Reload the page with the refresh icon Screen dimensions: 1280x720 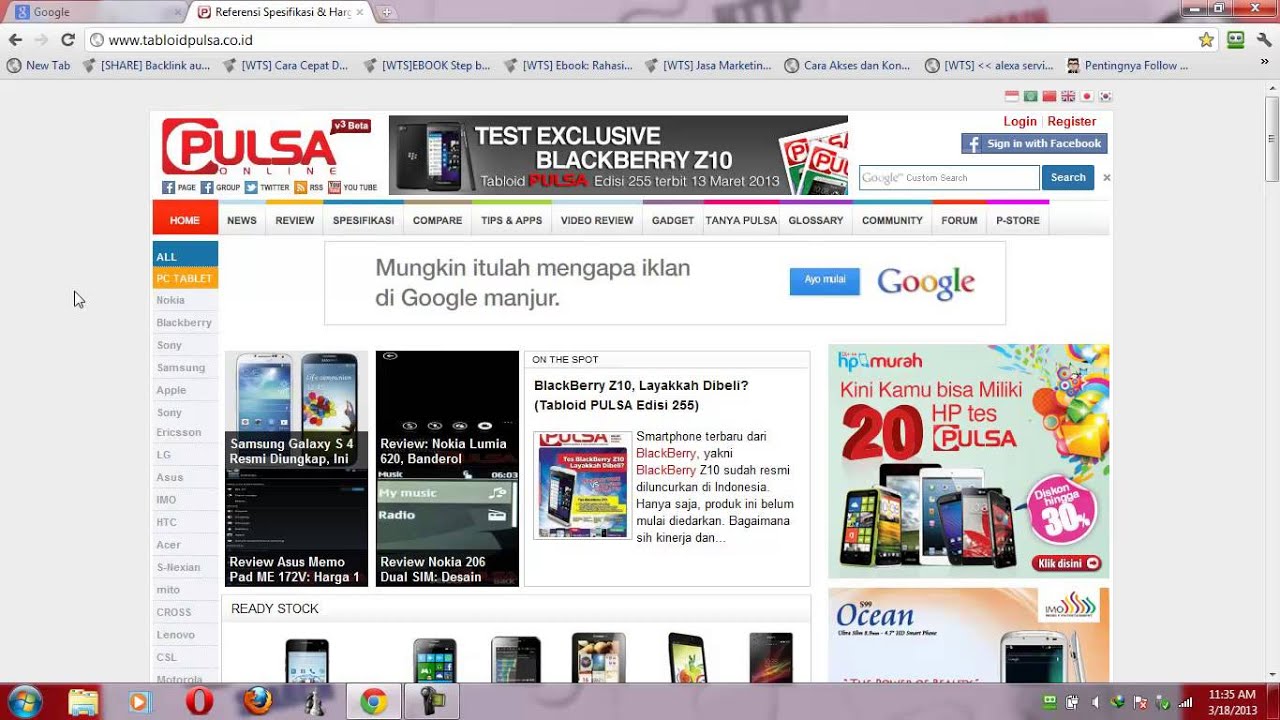point(67,40)
